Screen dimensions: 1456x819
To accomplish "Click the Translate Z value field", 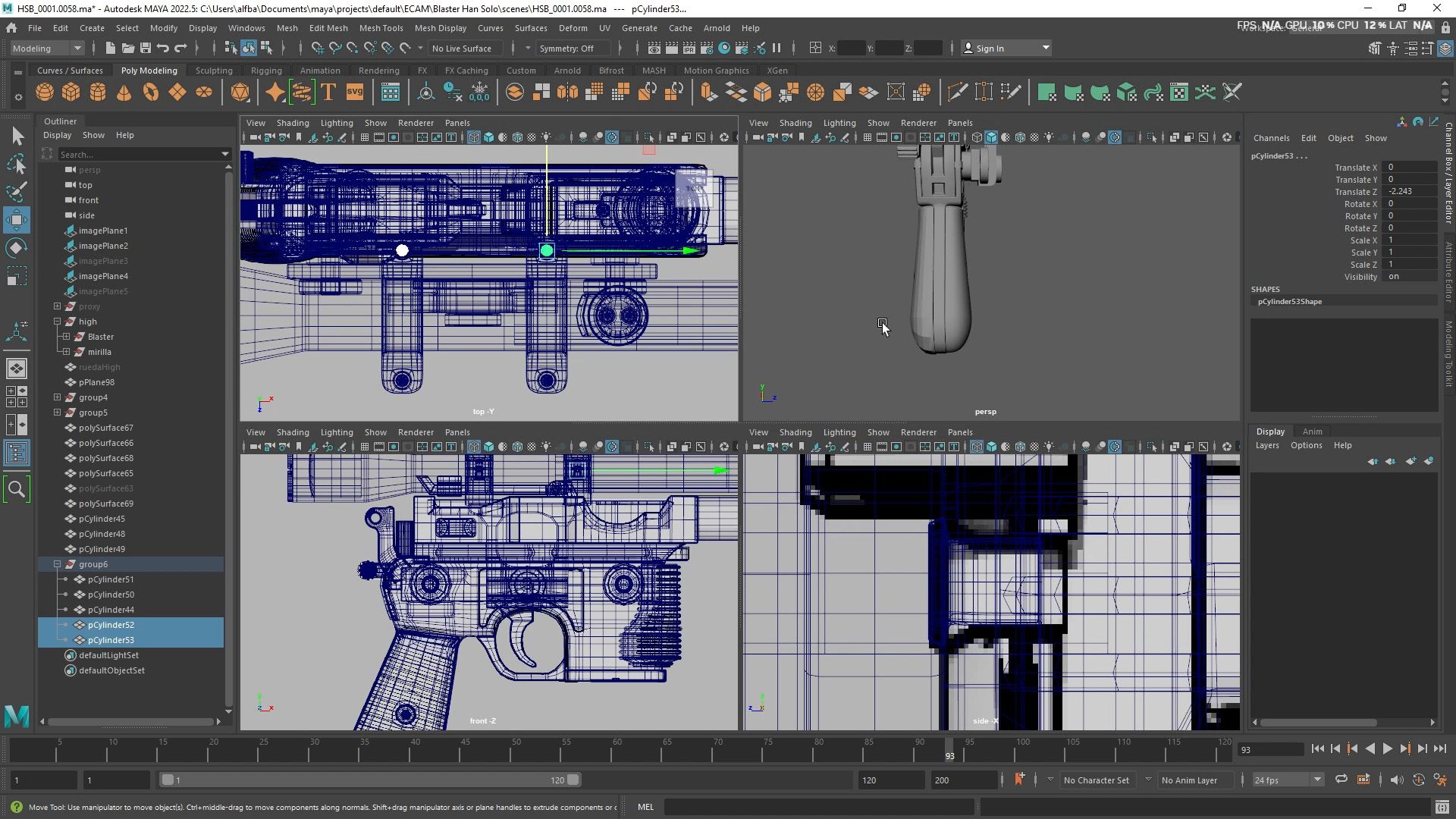I will click(x=1408, y=192).
